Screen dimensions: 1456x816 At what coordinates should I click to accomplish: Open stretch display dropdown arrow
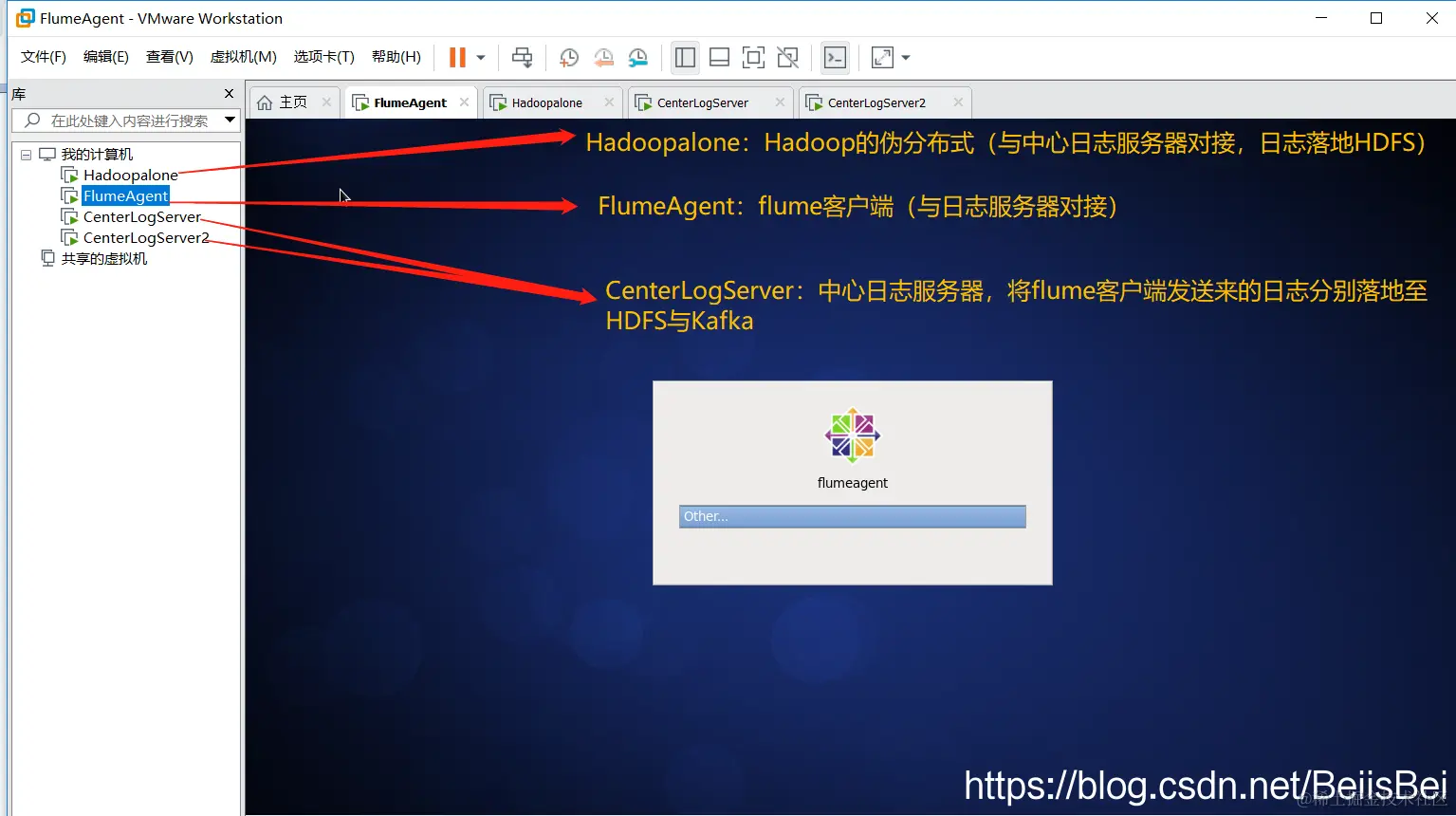coord(906,58)
